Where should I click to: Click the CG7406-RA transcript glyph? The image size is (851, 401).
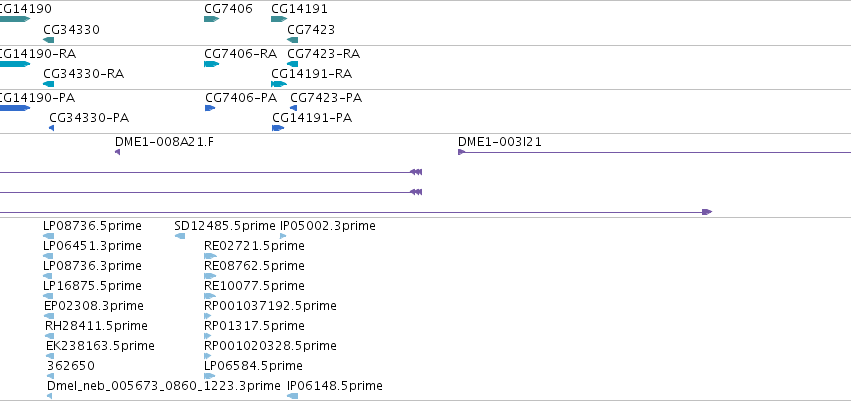(211, 64)
